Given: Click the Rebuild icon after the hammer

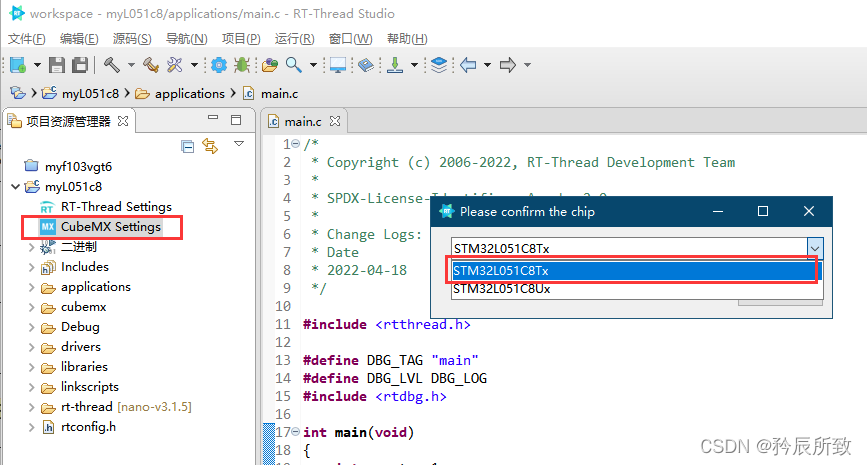Looking at the screenshot, I should pyautogui.click(x=150, y=65).
